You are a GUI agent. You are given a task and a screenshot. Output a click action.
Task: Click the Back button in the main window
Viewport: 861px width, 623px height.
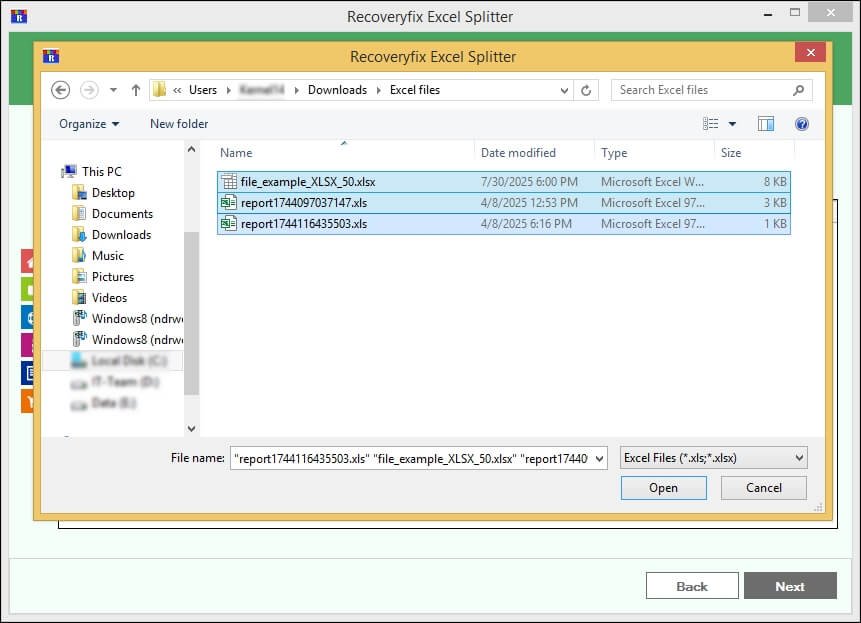click(692, 586)
